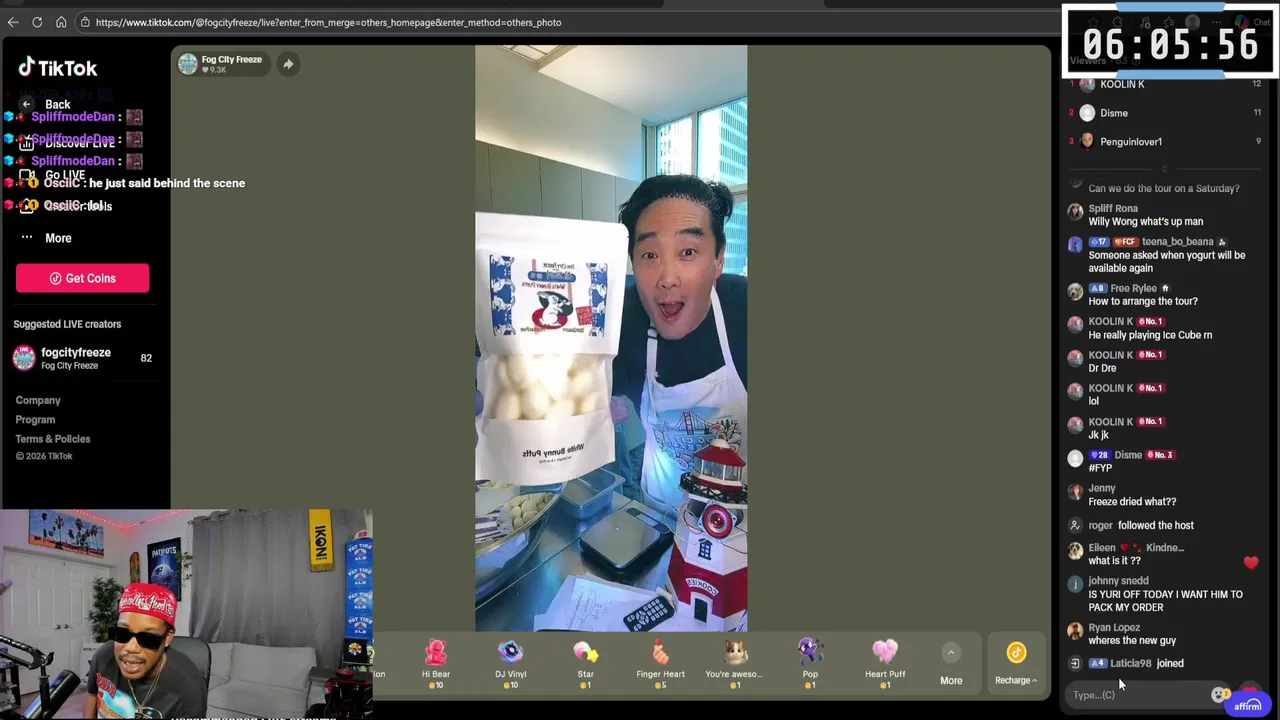1280x720 pixels.
Task: Click the Get Coins button
Action: tap(82, 278)
